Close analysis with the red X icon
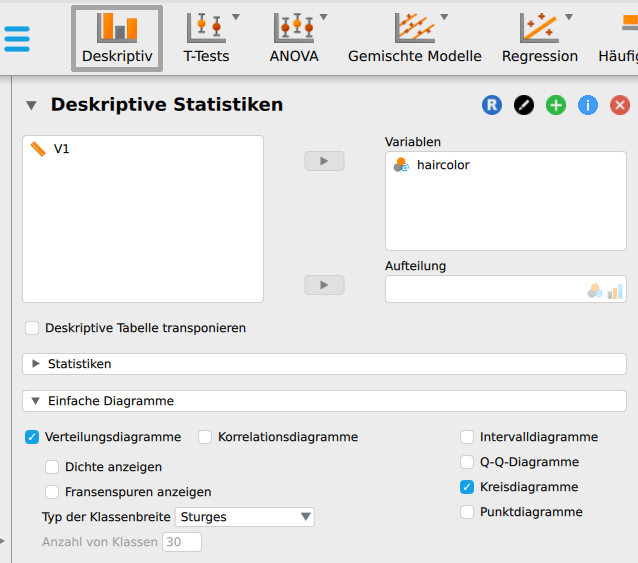The height and width of the screenshot is (563, 638). pos(620,105)
